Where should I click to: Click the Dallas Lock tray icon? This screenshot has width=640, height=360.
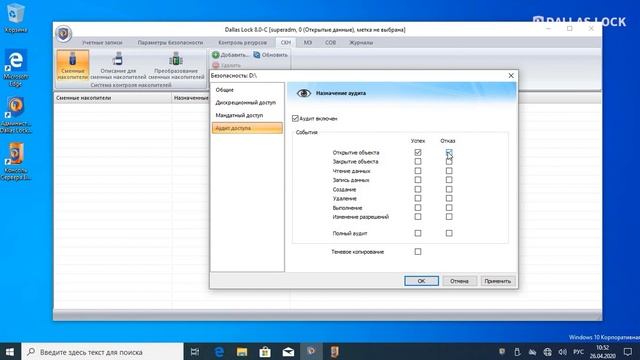tap(502, 352)
